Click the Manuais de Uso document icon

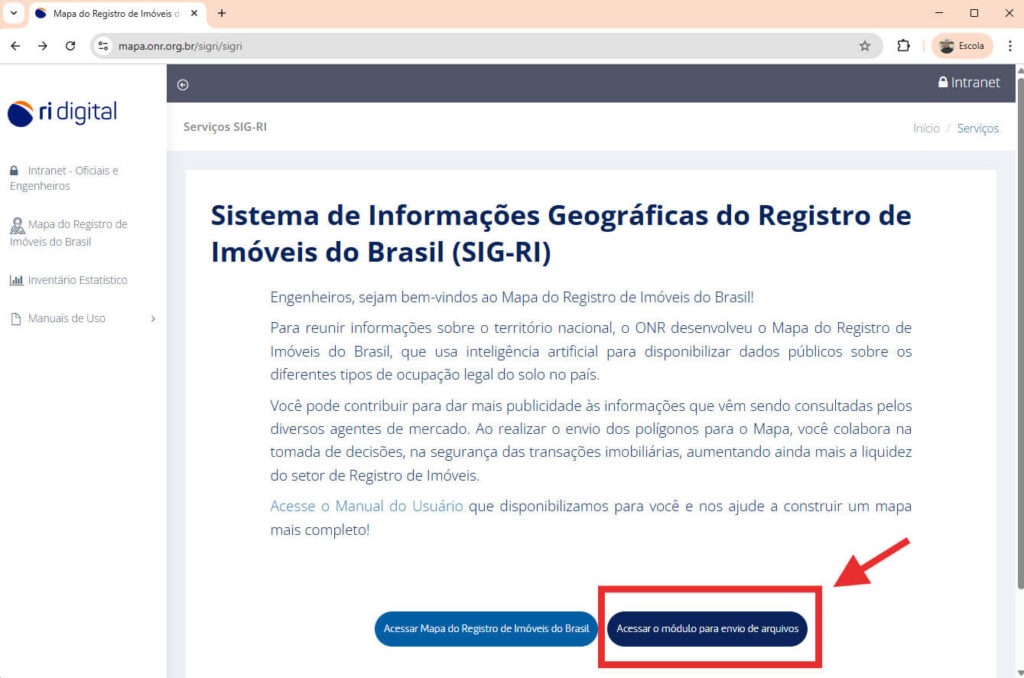click(x=14, y=318)
